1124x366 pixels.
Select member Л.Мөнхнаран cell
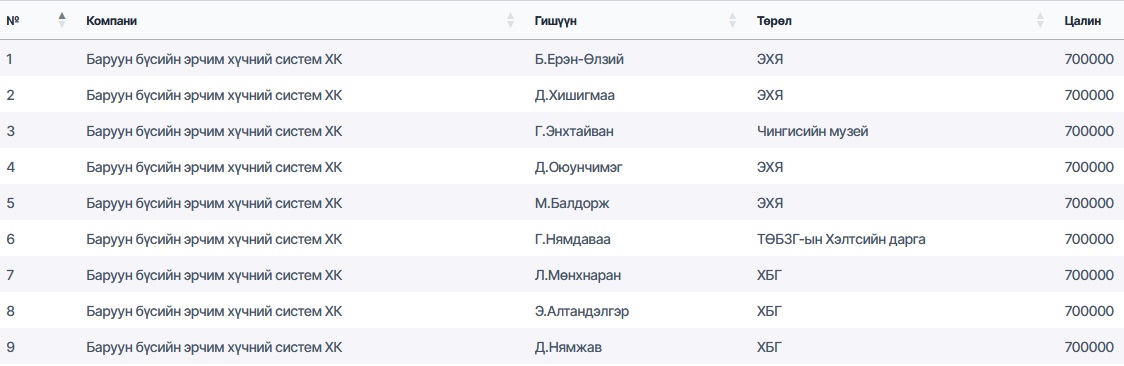[578, 274]
